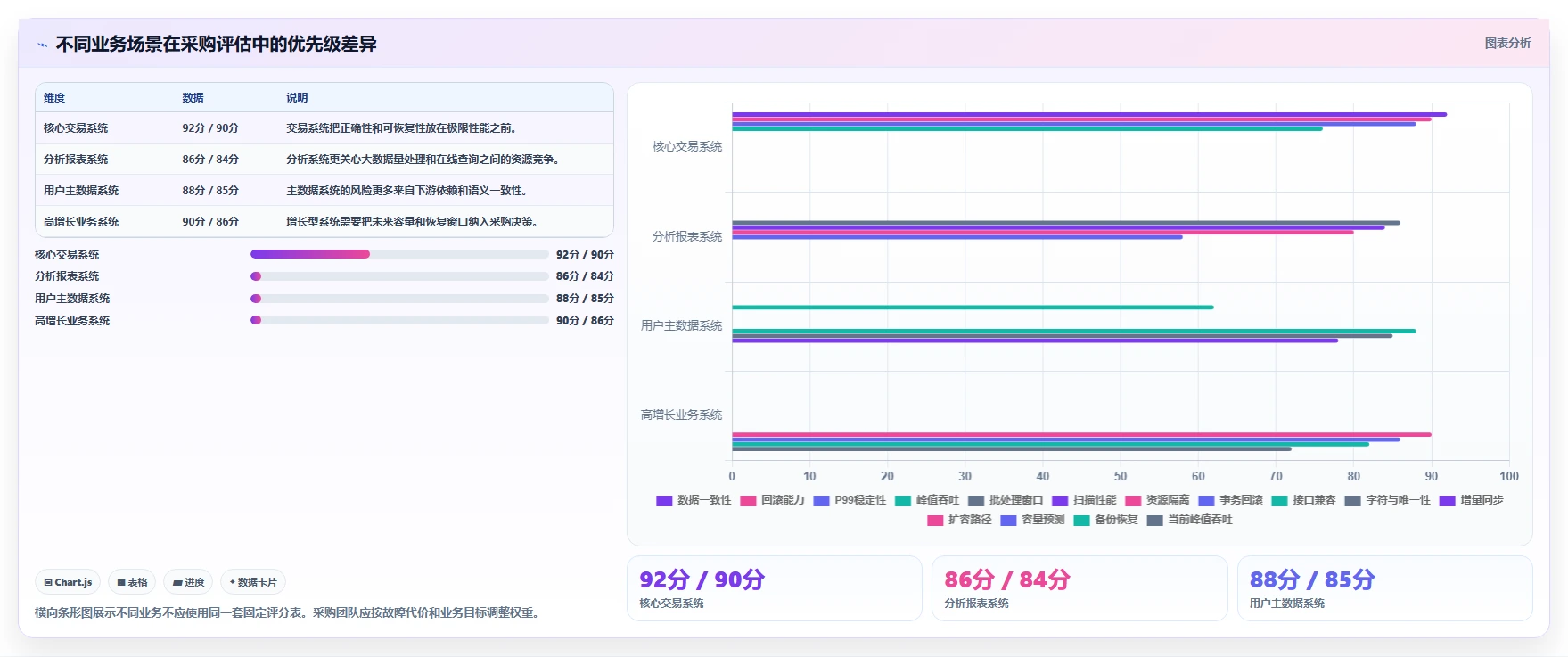
Task: Click the 核心交易系统 y-axis label in the chart
Action: [687, 147]
